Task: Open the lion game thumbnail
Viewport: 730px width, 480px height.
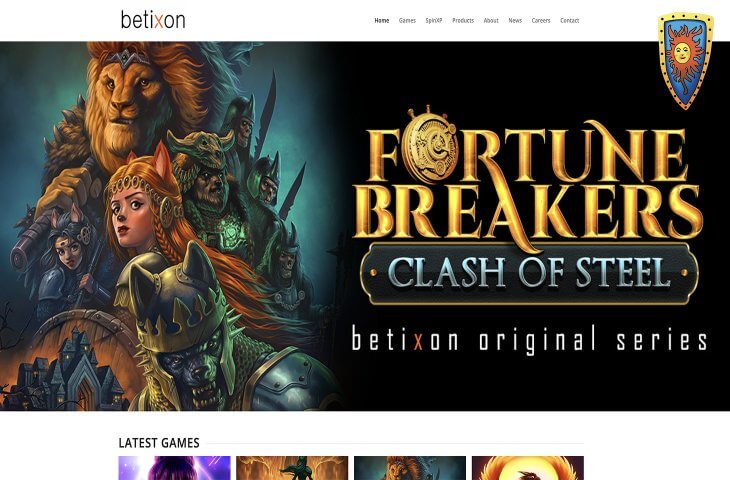Action: pos(410,468)
